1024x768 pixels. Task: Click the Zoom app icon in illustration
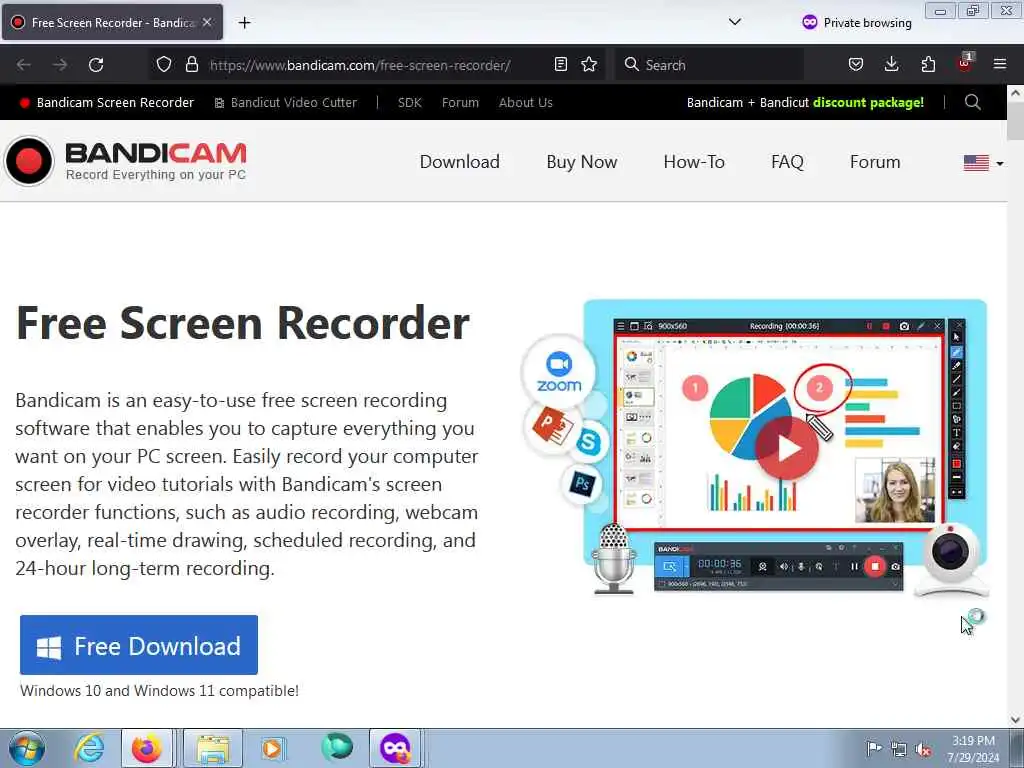(559, 372)
